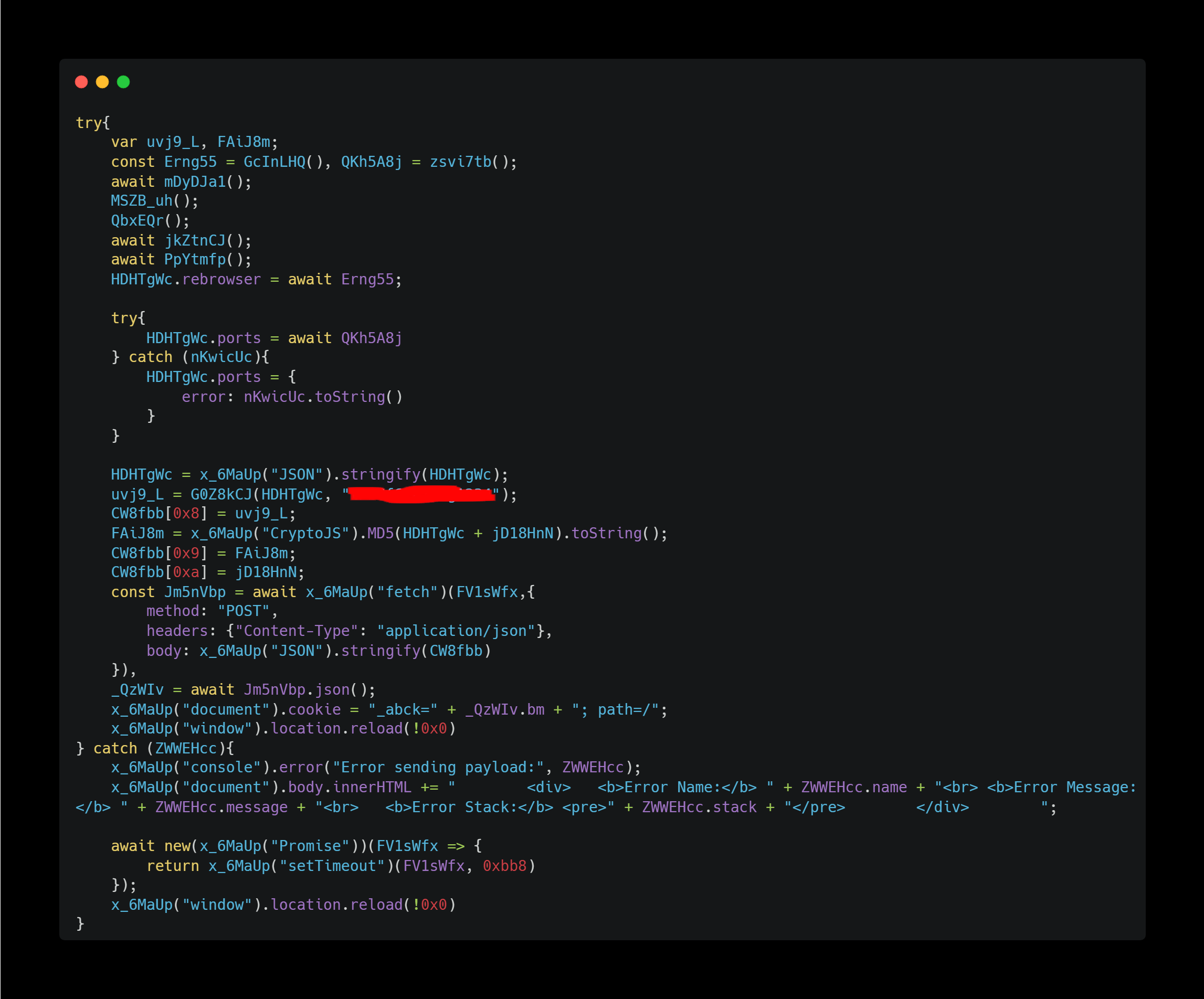This screenshot has width=1204, height=999.
Task: Click the 'await mDyDJa1();' call
Action: coord(181,182)
